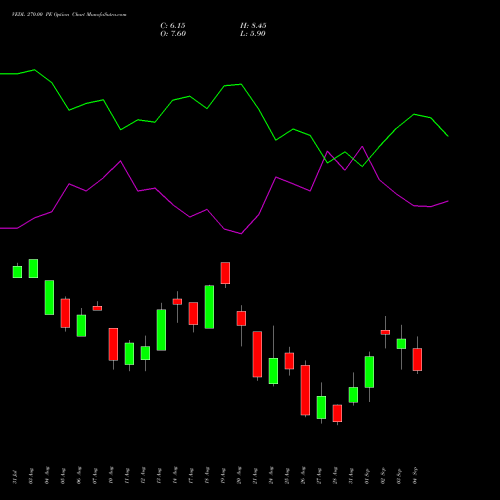This screenshot has width=500, height=500.
Task: Click the '28 Aug' date label
Action: click(x=335, y=476)
